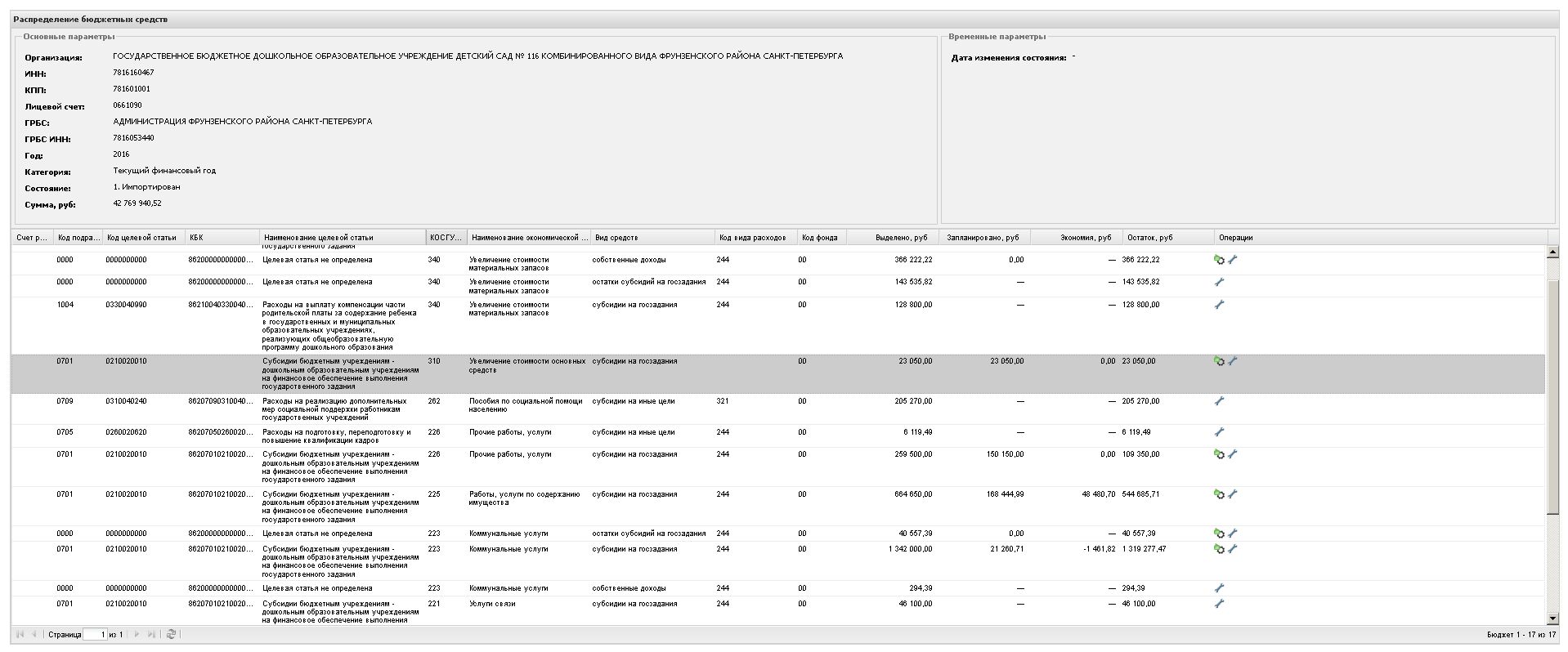Click the wrench icon in the highlighted 23 050,00 row
The image size is (1568, 652).
(x=1233, y=361)
